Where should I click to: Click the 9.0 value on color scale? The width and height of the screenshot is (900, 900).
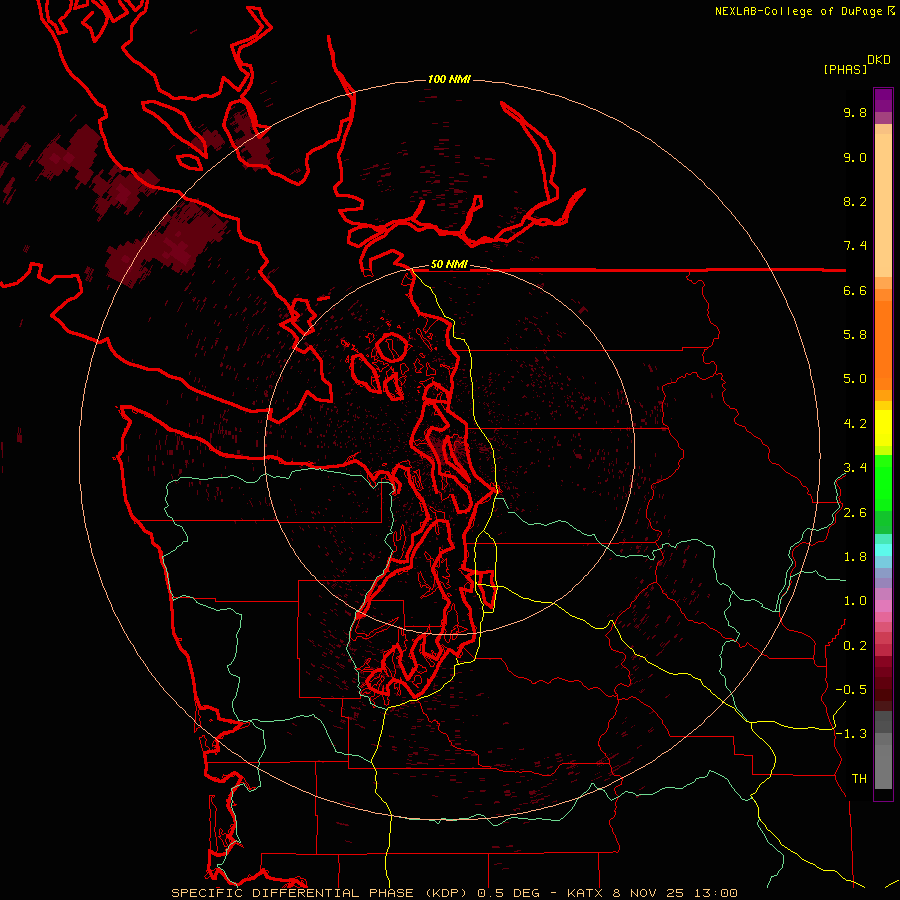point(855,157)
